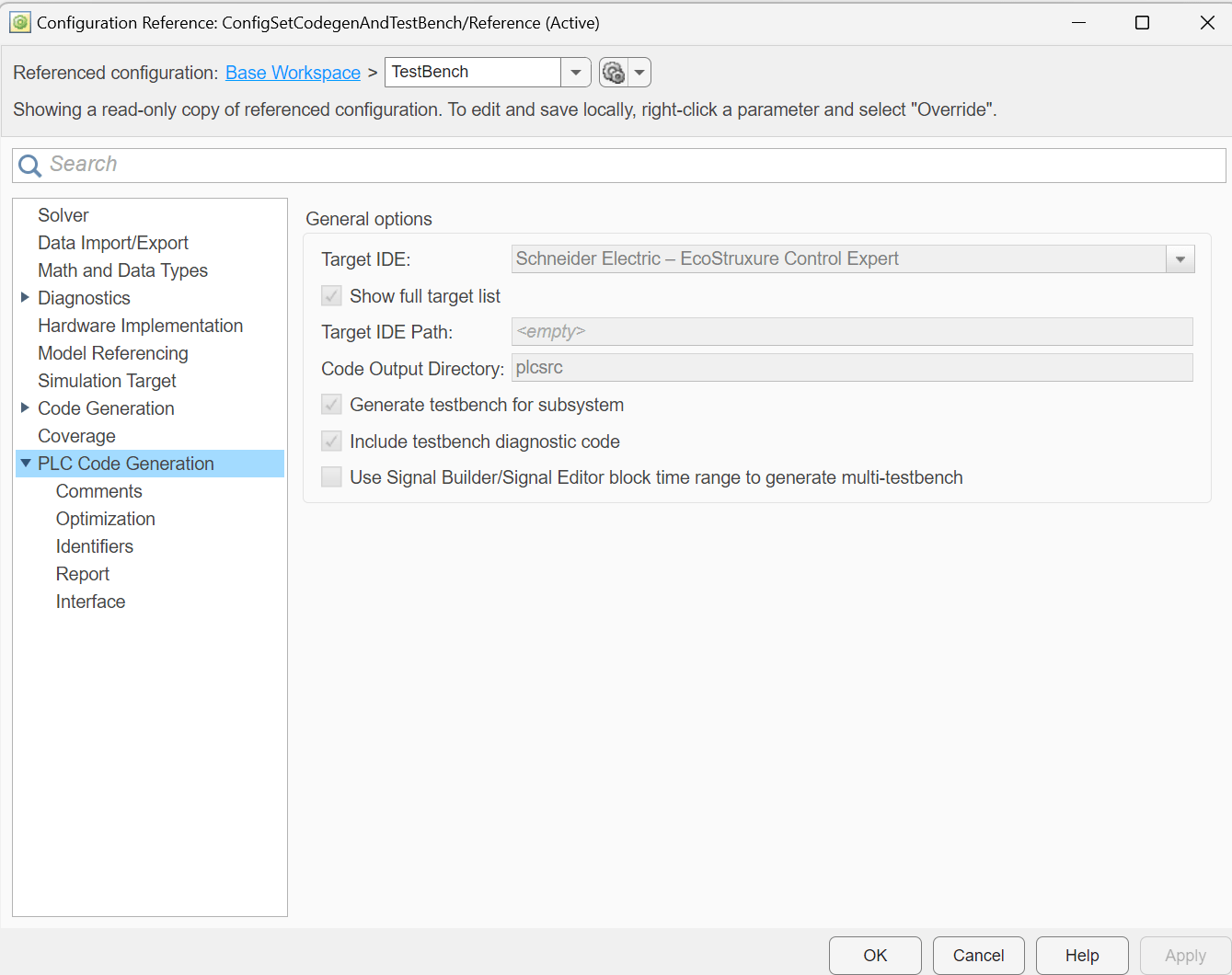
Task: Expand the Diagnostics tree node
Action: click(24, 297)
